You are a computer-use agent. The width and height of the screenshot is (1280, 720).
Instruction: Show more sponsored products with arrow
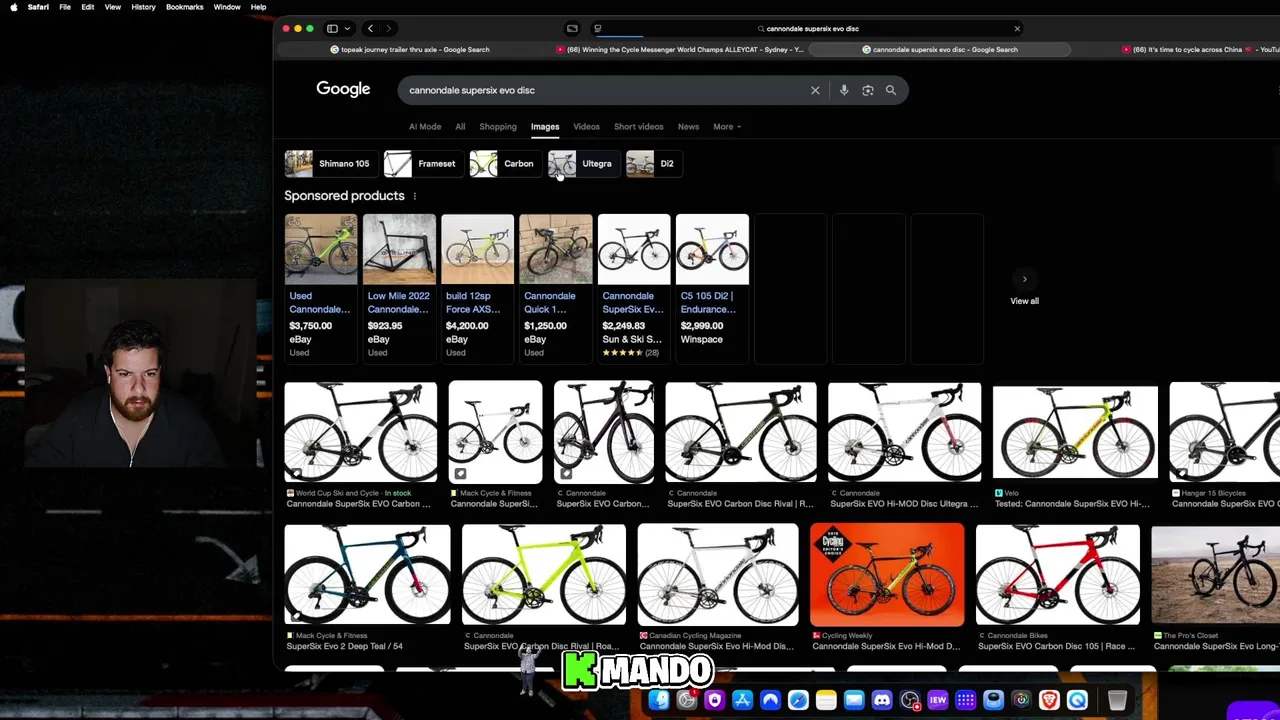pos(1024,279)
